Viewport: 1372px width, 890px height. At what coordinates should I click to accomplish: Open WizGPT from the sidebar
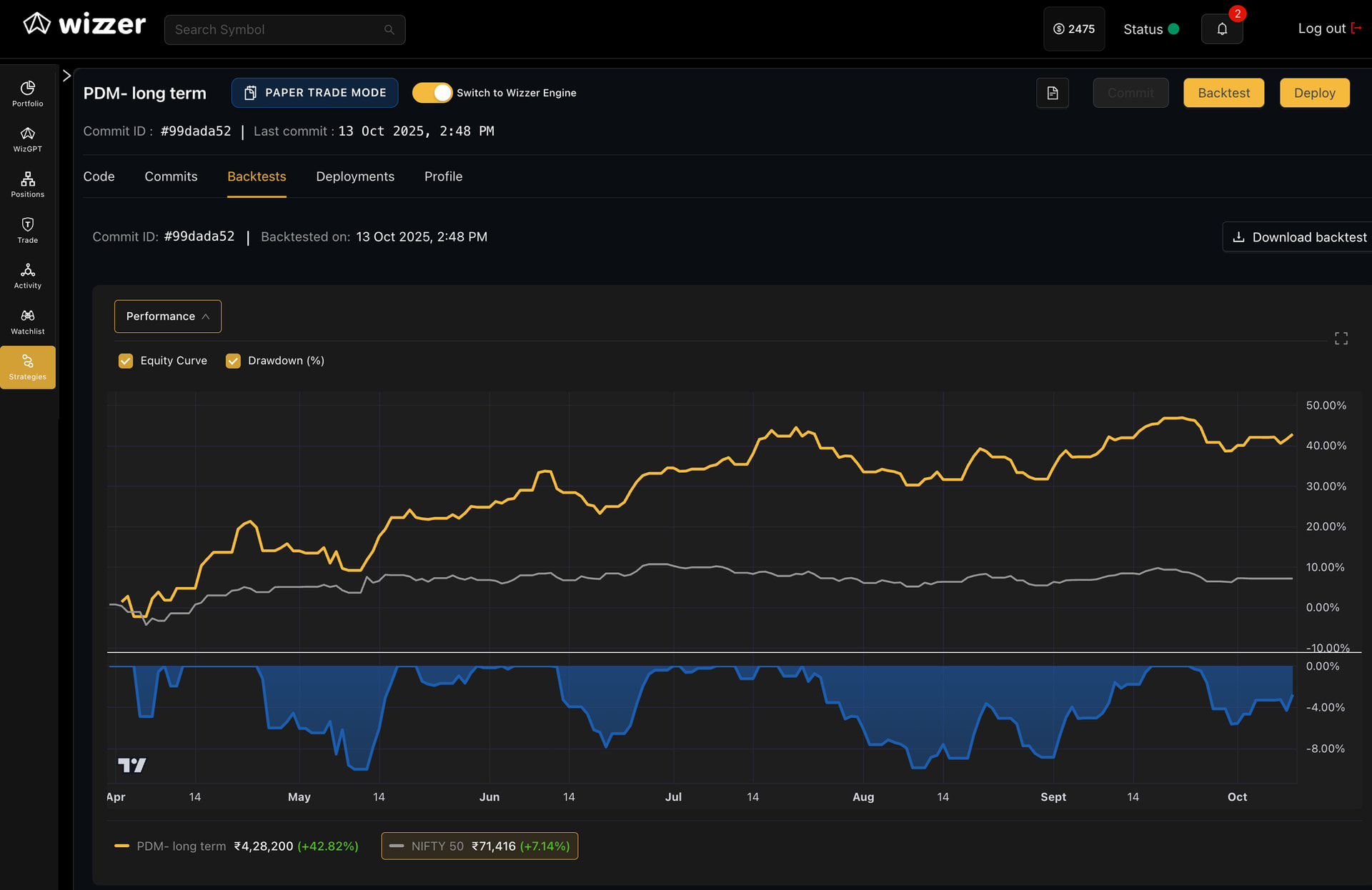pyautogui.click(x=28, y=139)
